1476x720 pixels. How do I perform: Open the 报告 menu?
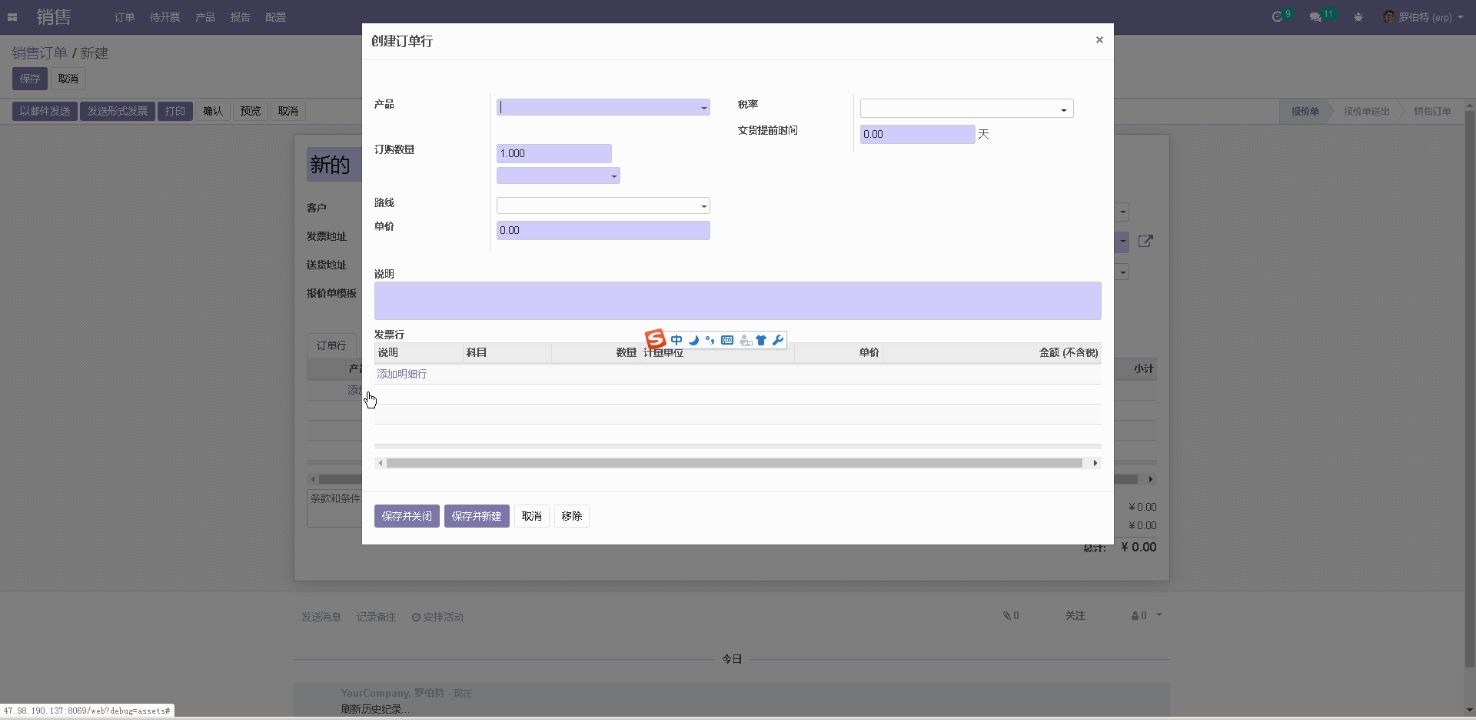(x=240, y=17)
